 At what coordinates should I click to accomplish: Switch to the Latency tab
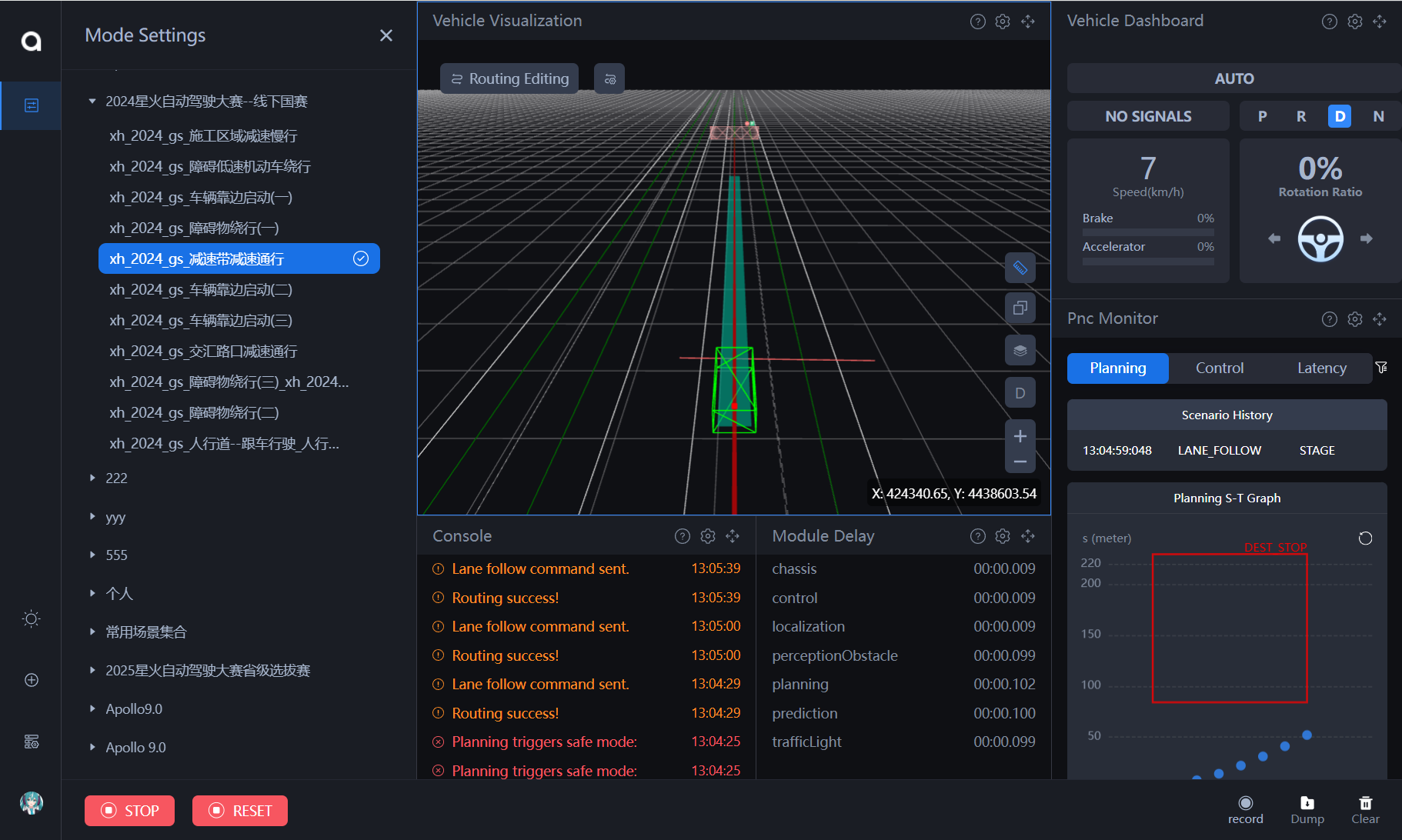[x=1321, y=368]
